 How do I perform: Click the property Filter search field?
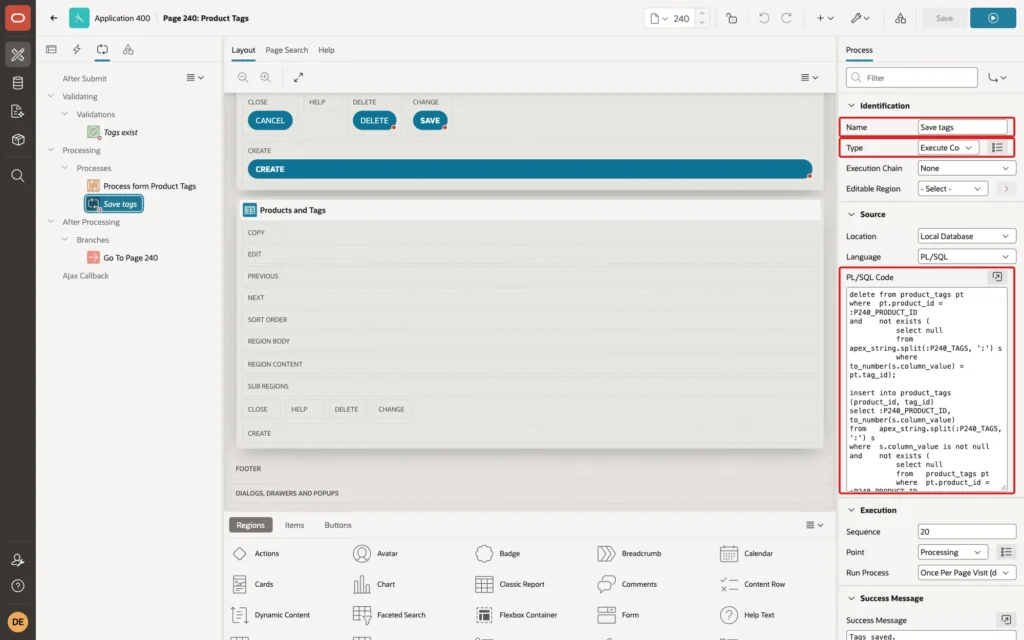(x=912, y=78)
